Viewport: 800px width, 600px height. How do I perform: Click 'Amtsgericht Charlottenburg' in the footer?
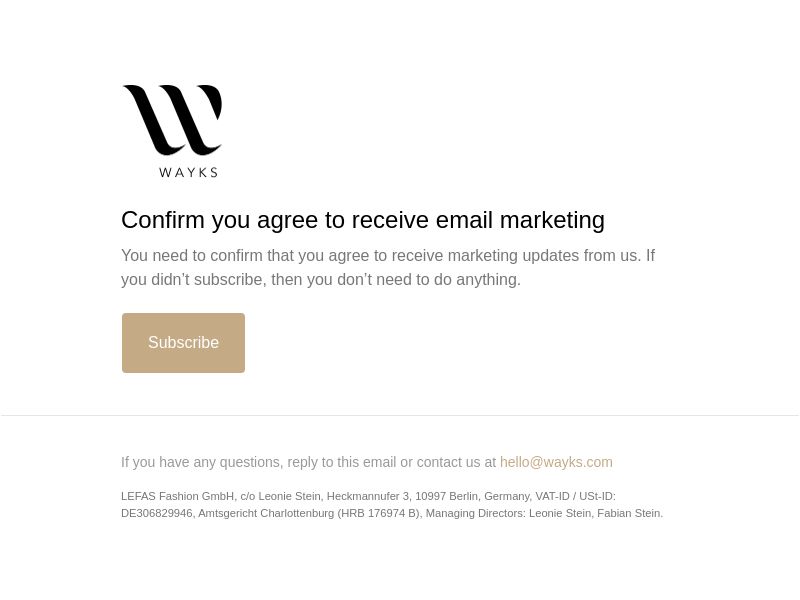266,513
